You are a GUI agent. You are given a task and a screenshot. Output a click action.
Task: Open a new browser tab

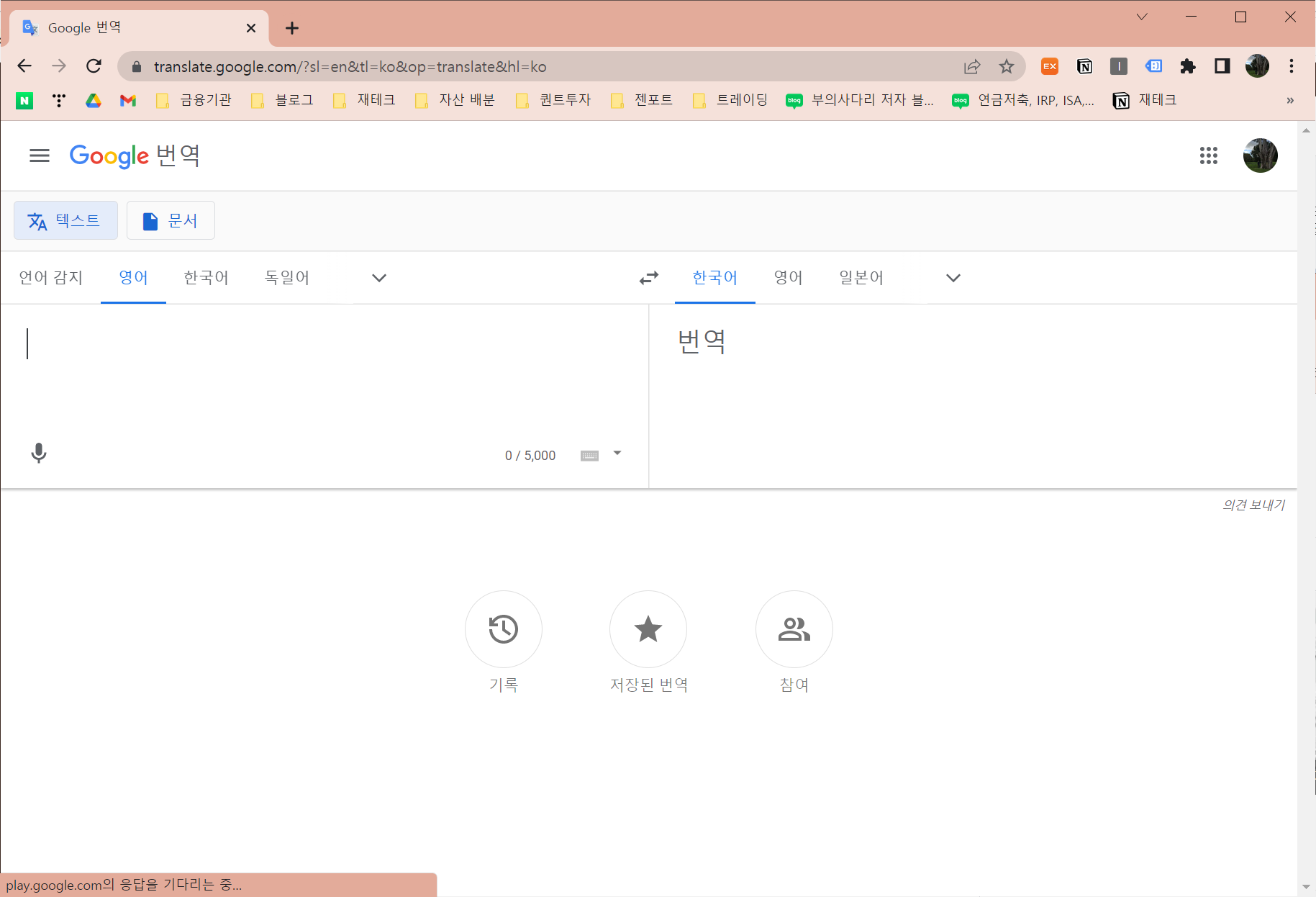pos(292,28)
